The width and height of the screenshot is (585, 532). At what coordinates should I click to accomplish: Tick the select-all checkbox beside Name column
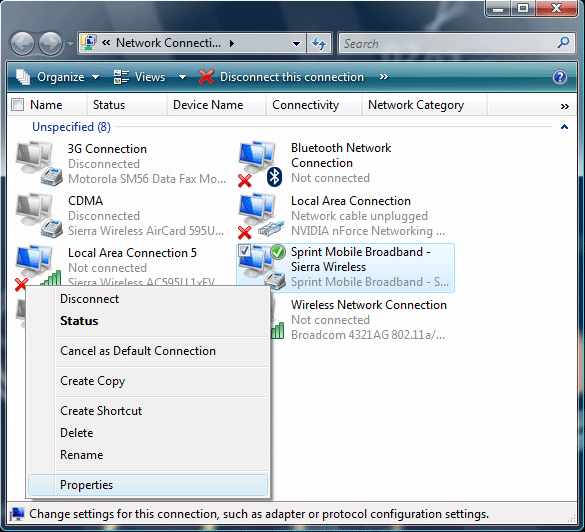(17, 105)
